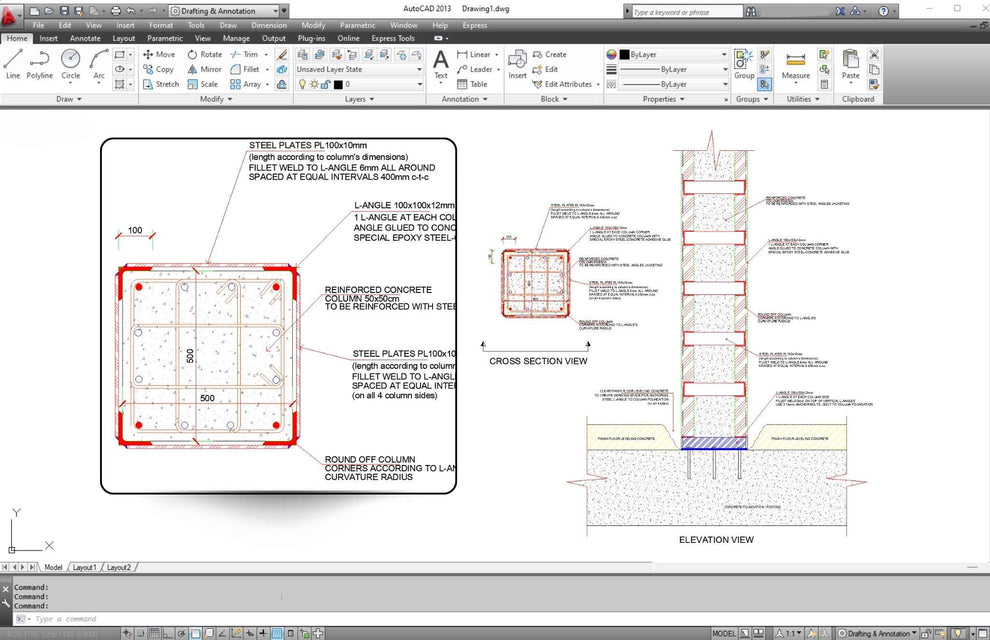Switch to the Layout1 tab

click(x=85, y=567)
